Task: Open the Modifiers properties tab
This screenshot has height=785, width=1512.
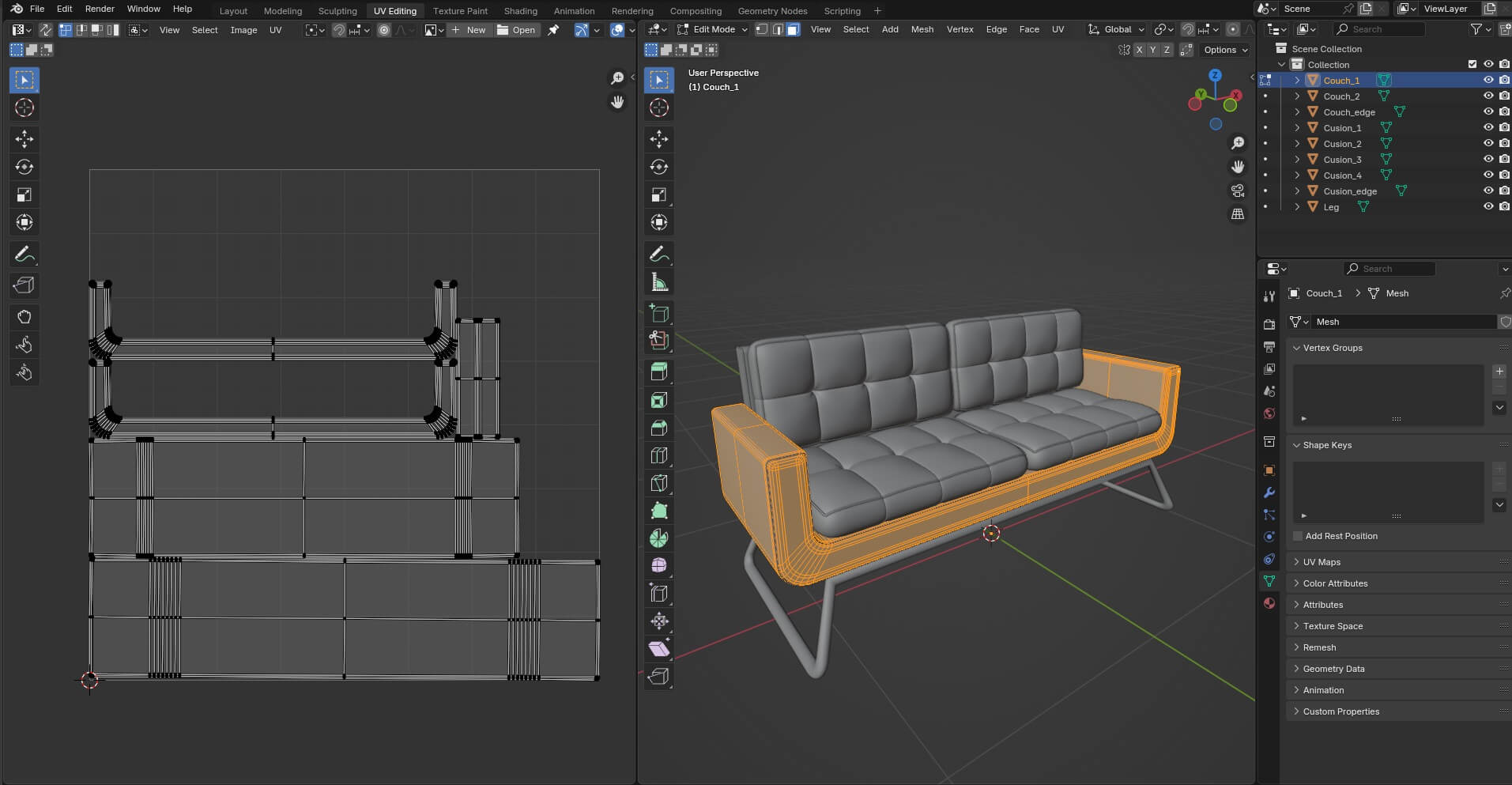Action: click(x=1269, y=493)
